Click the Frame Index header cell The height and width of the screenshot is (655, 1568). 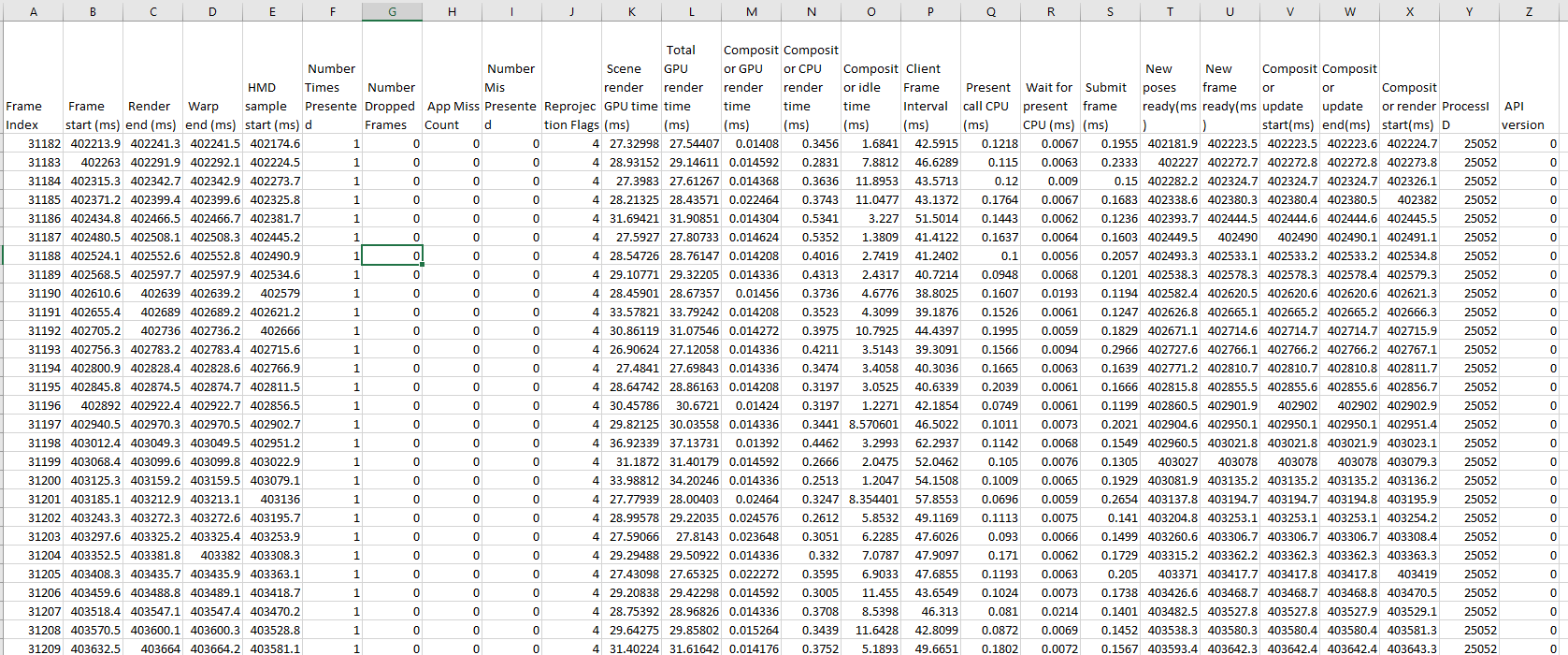coord(33,78)
